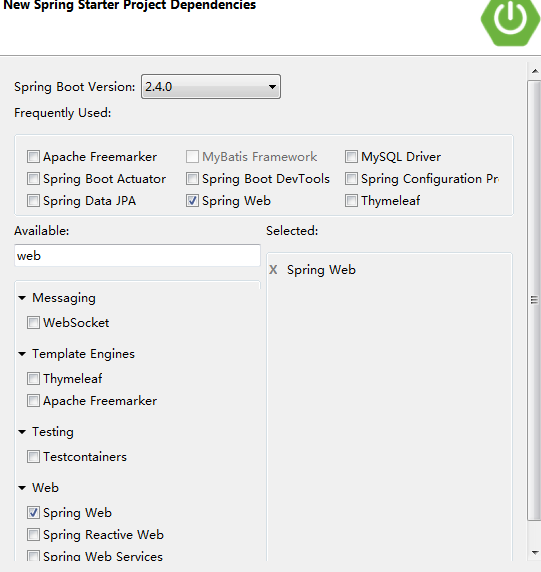Tick the WebSocket checkbox
The image size is (541, 572).
(x=33, y=323)
